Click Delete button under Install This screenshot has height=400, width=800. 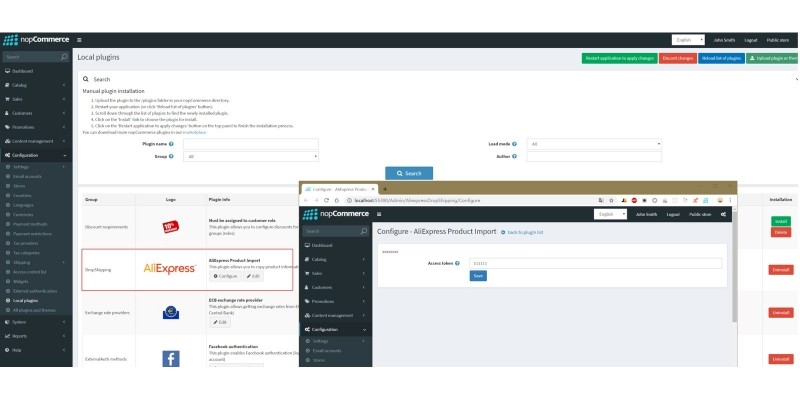pos(781,232)
